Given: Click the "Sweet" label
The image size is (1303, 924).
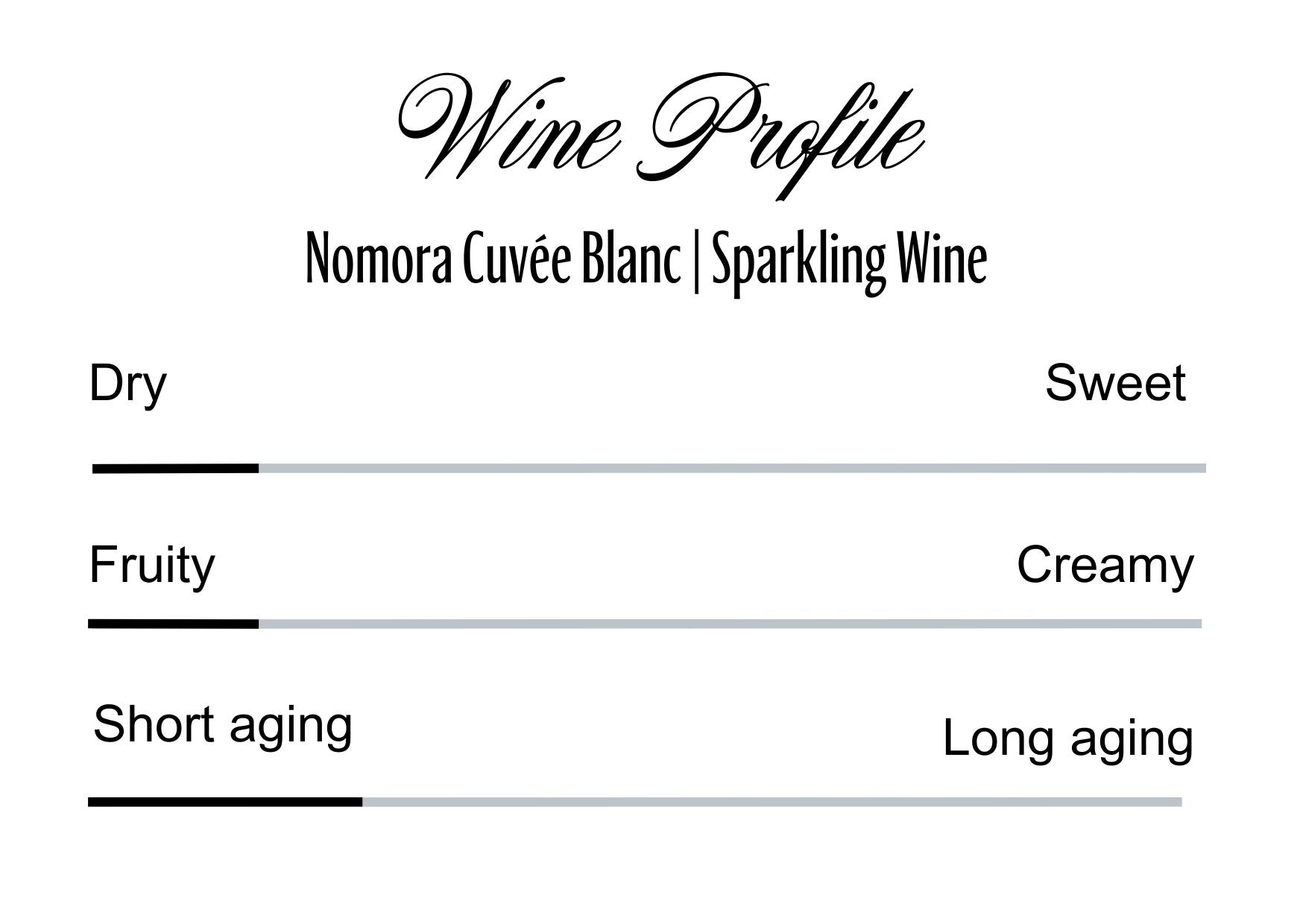Looking at the screenshot, I should coord(1114,383).
